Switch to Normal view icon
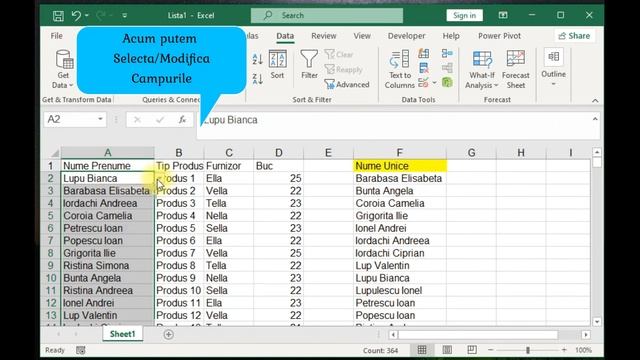Image resolution: width=640 pixels, height=360 pixels. coord(422,350)
